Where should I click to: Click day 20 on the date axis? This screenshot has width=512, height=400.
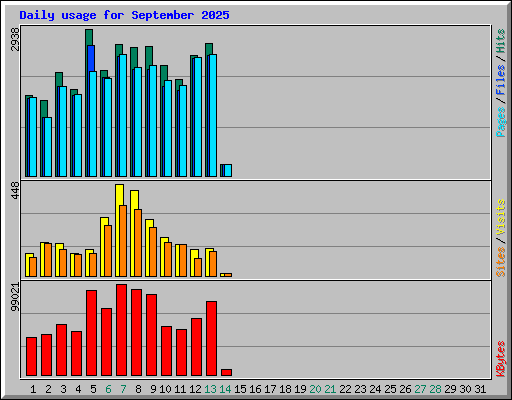pyautogui.click(x=315, y=389)
